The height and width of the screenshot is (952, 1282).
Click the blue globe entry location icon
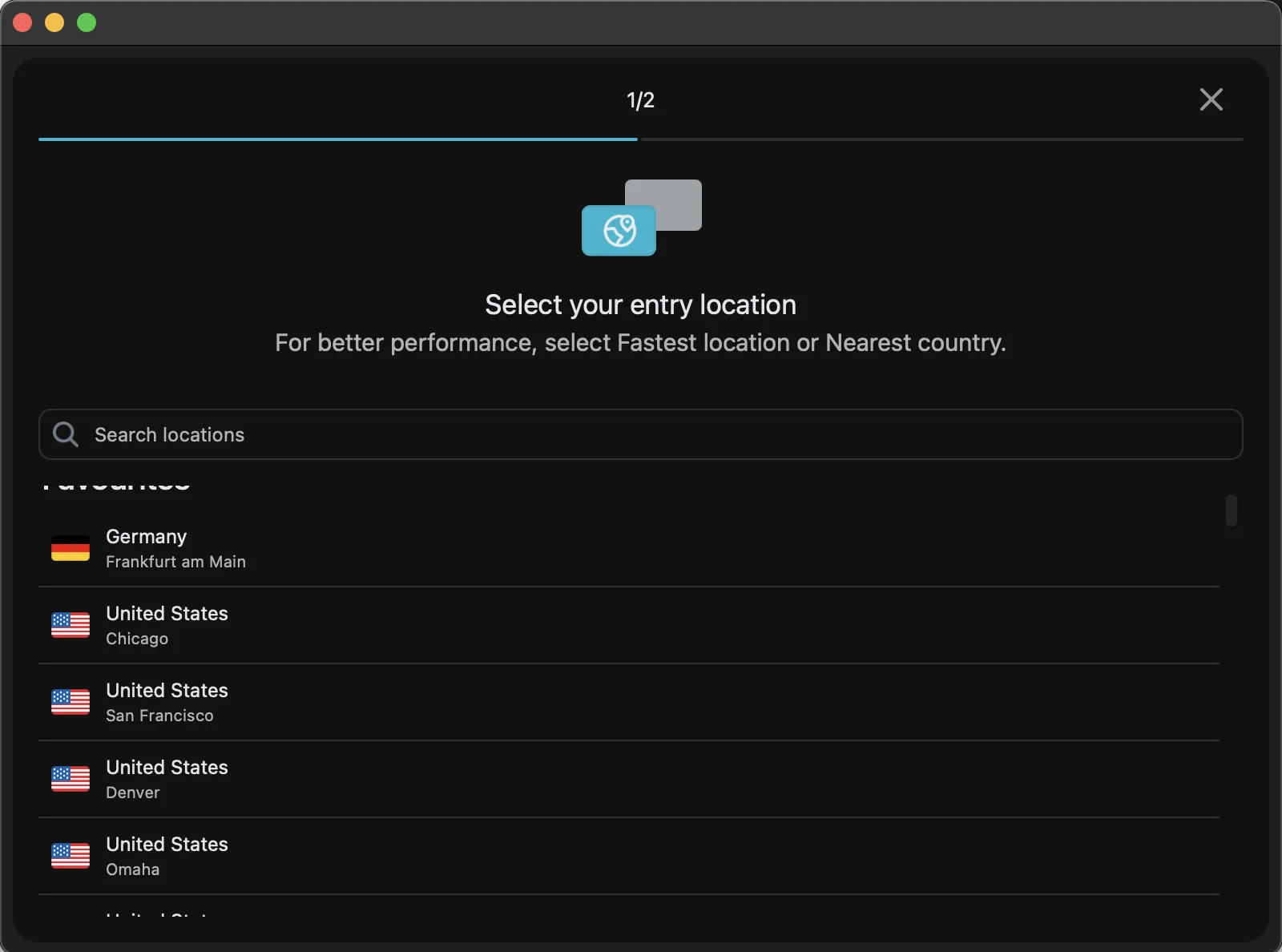coord(619,231)
